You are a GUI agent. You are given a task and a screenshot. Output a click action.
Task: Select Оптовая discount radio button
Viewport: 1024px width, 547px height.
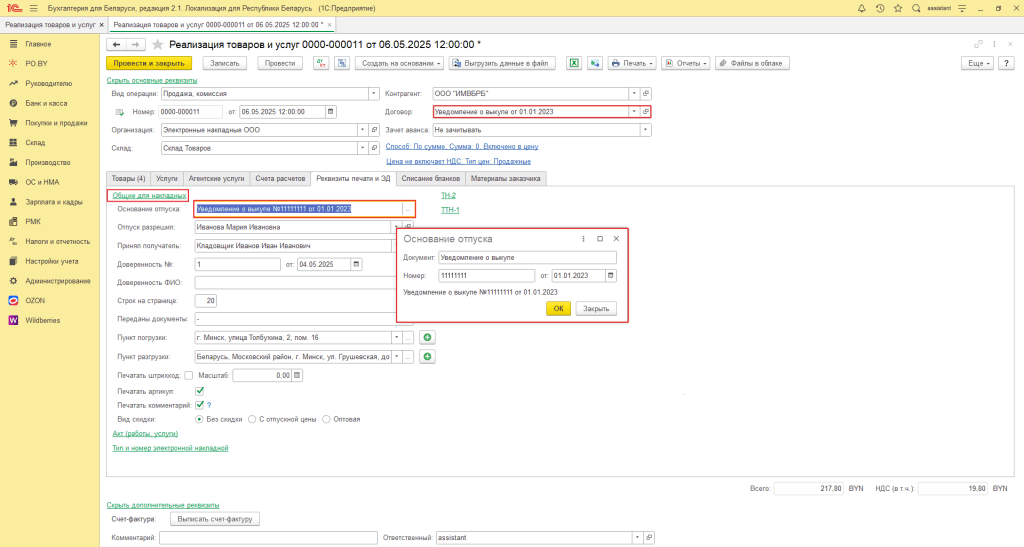coord(326,419)
